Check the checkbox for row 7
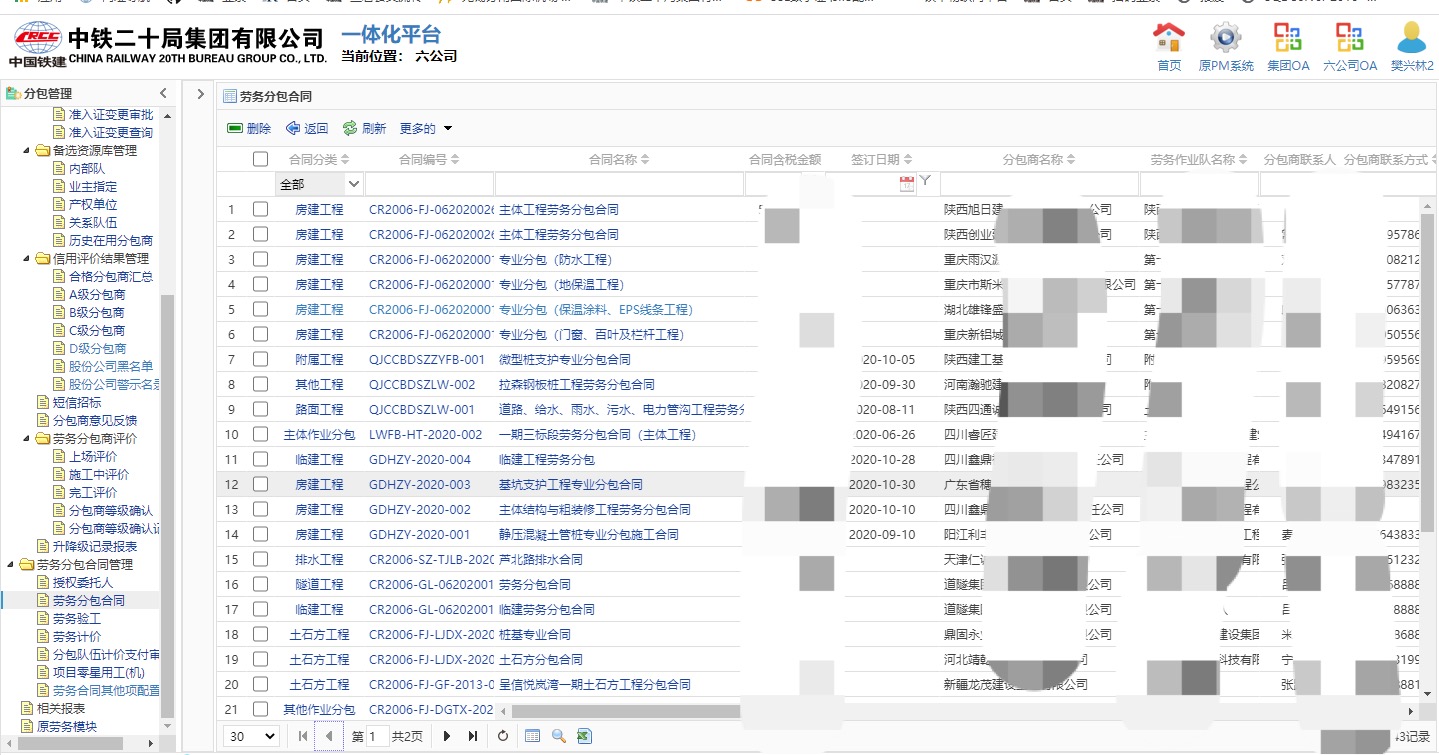Screen dimensions: 1439x755 (x=261, y=359)
